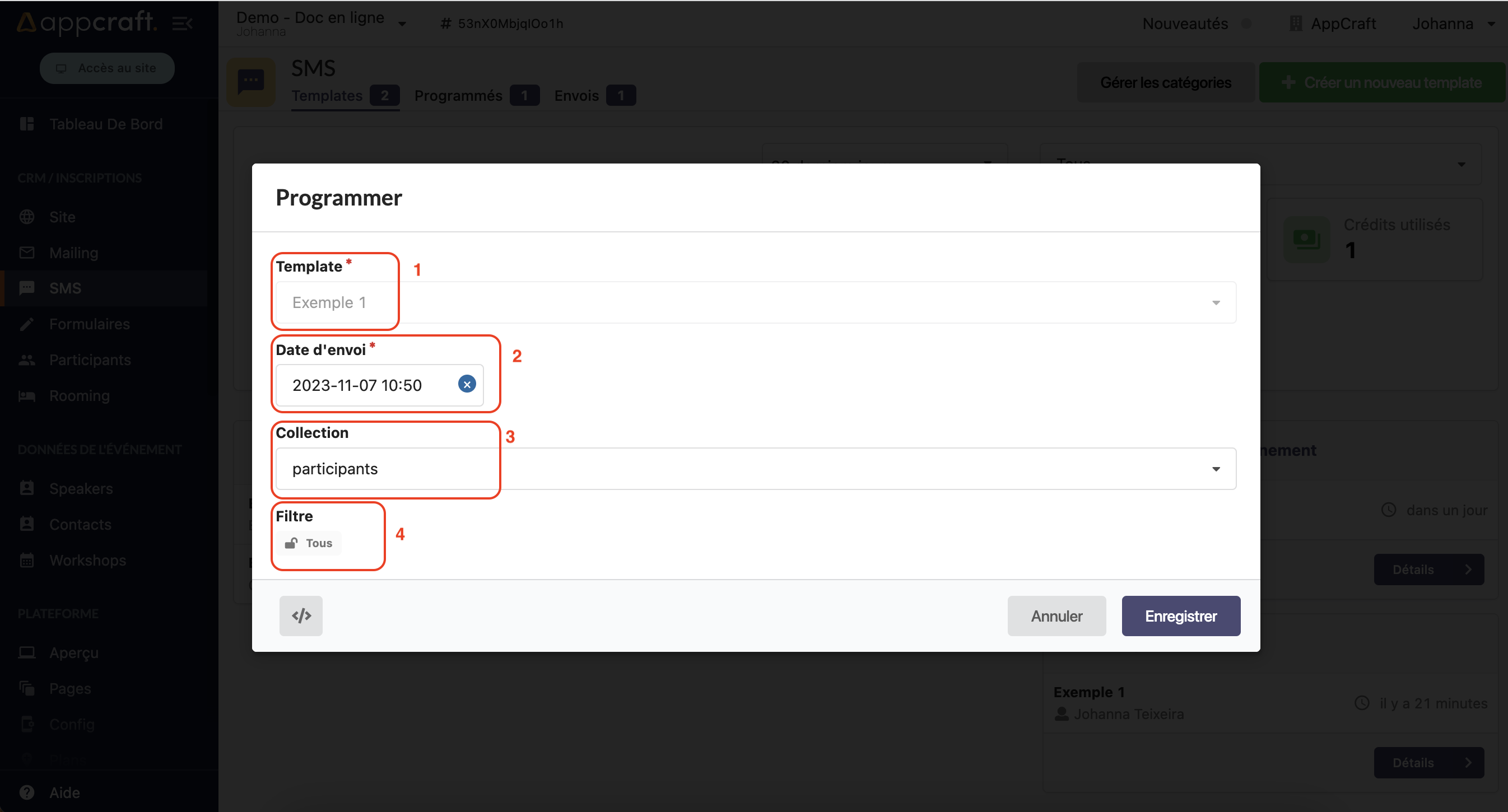Click the code embed icon in dialog
Screen dimensions: 1508x812
[x=301, y=615]
